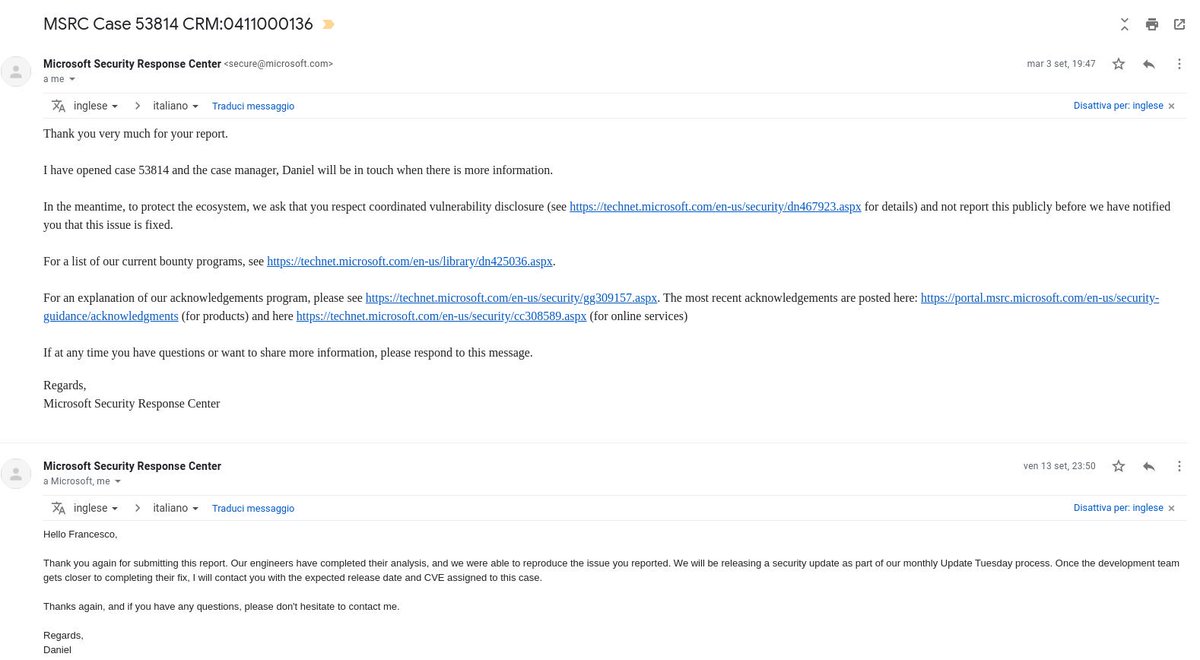Click second sender name Microsoft Security Response Center
Screen dimensions: 1200x660
pos(132,466)
